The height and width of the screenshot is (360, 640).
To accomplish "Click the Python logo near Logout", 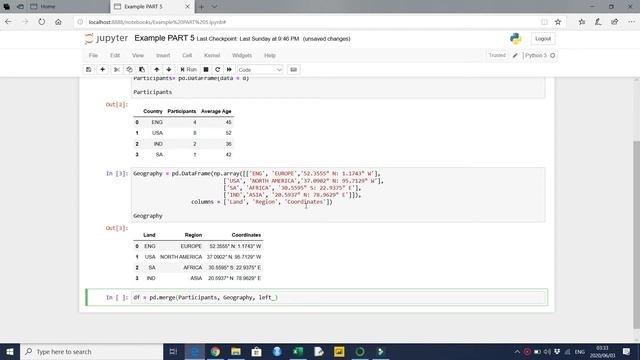I will (516, 39).
